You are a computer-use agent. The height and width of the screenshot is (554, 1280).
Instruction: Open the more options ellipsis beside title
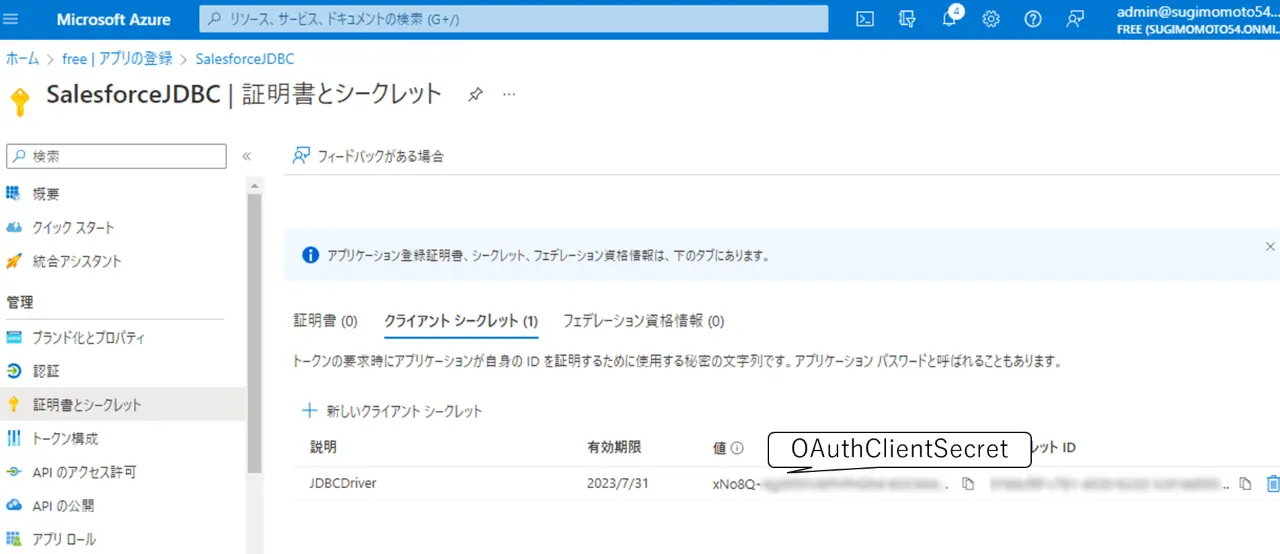tap(509, 94)
